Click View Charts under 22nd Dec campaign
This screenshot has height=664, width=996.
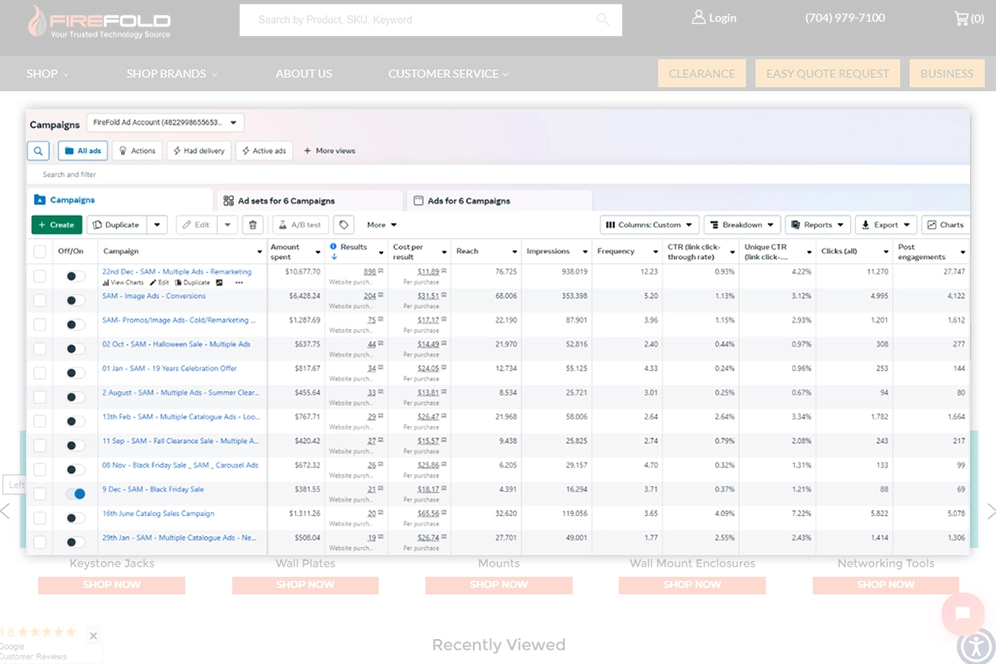123,282
